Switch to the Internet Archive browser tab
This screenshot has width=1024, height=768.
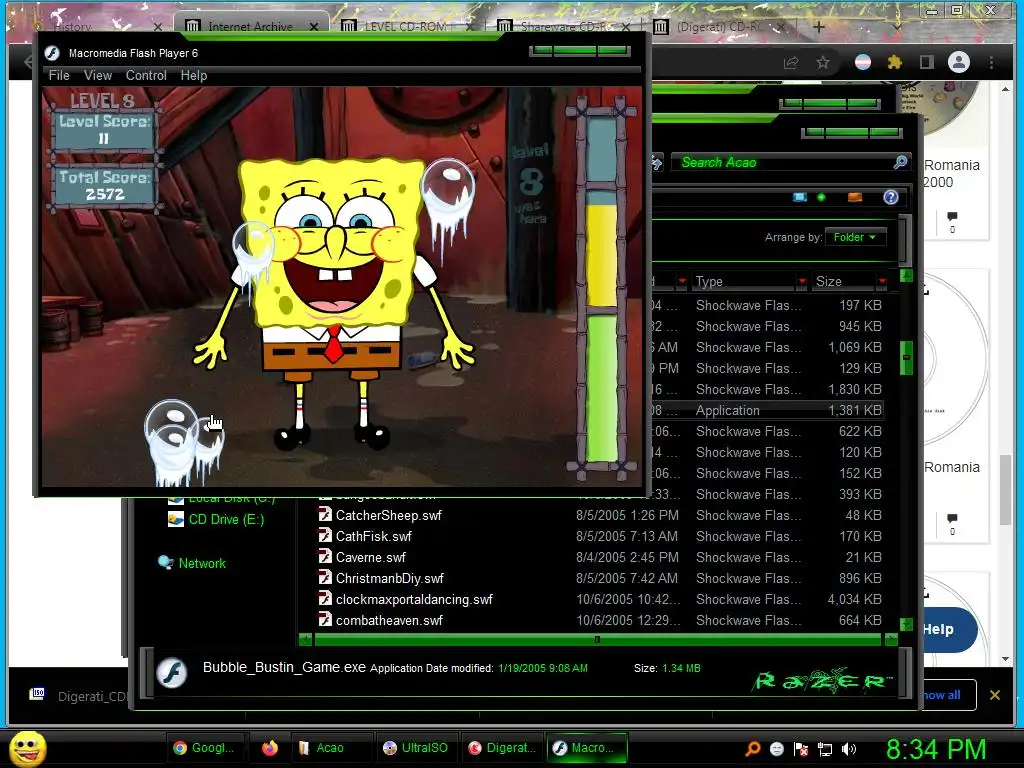tap(250, 26)
